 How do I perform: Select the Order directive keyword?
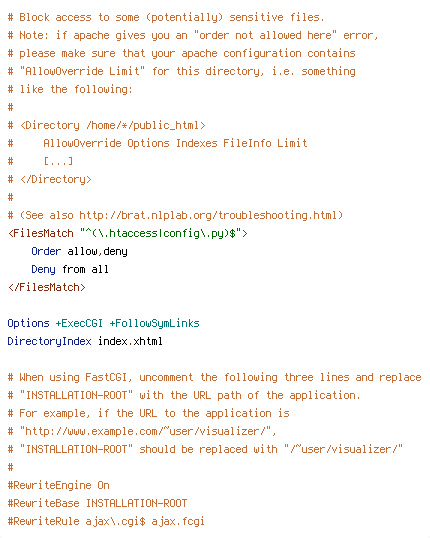click(x=46, y=251)
